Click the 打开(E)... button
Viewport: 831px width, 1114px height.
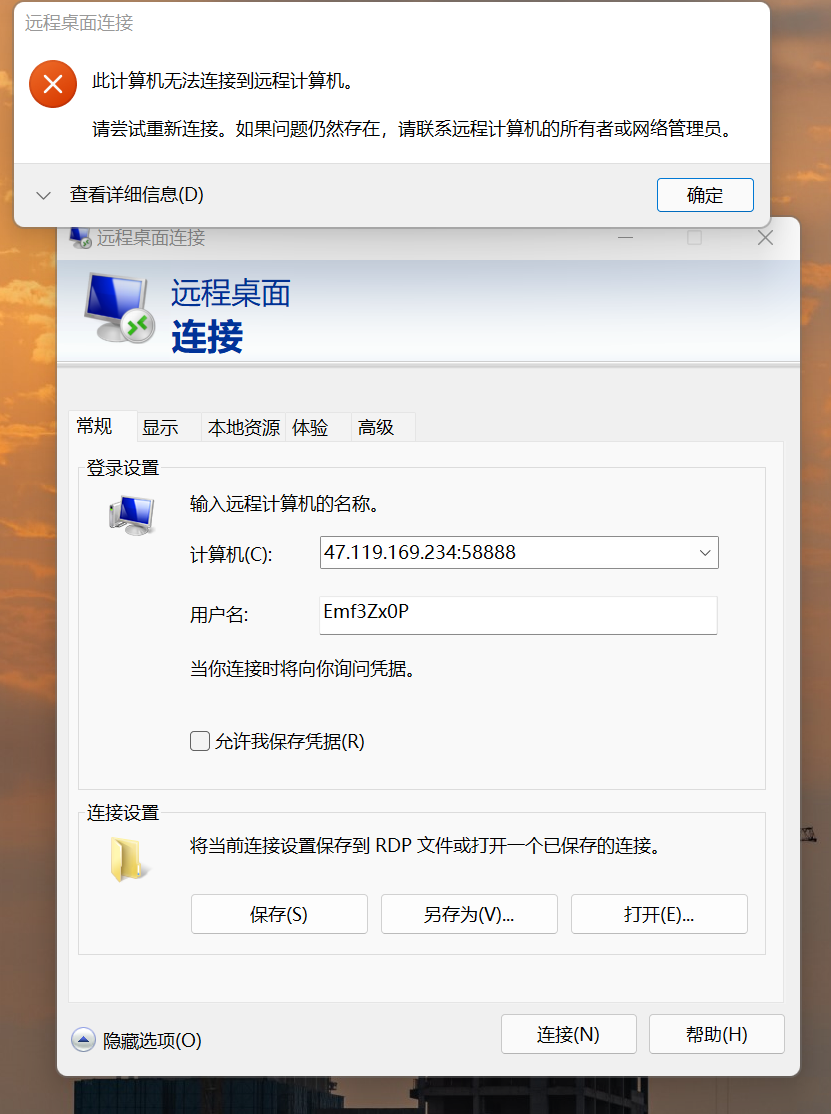659,914
